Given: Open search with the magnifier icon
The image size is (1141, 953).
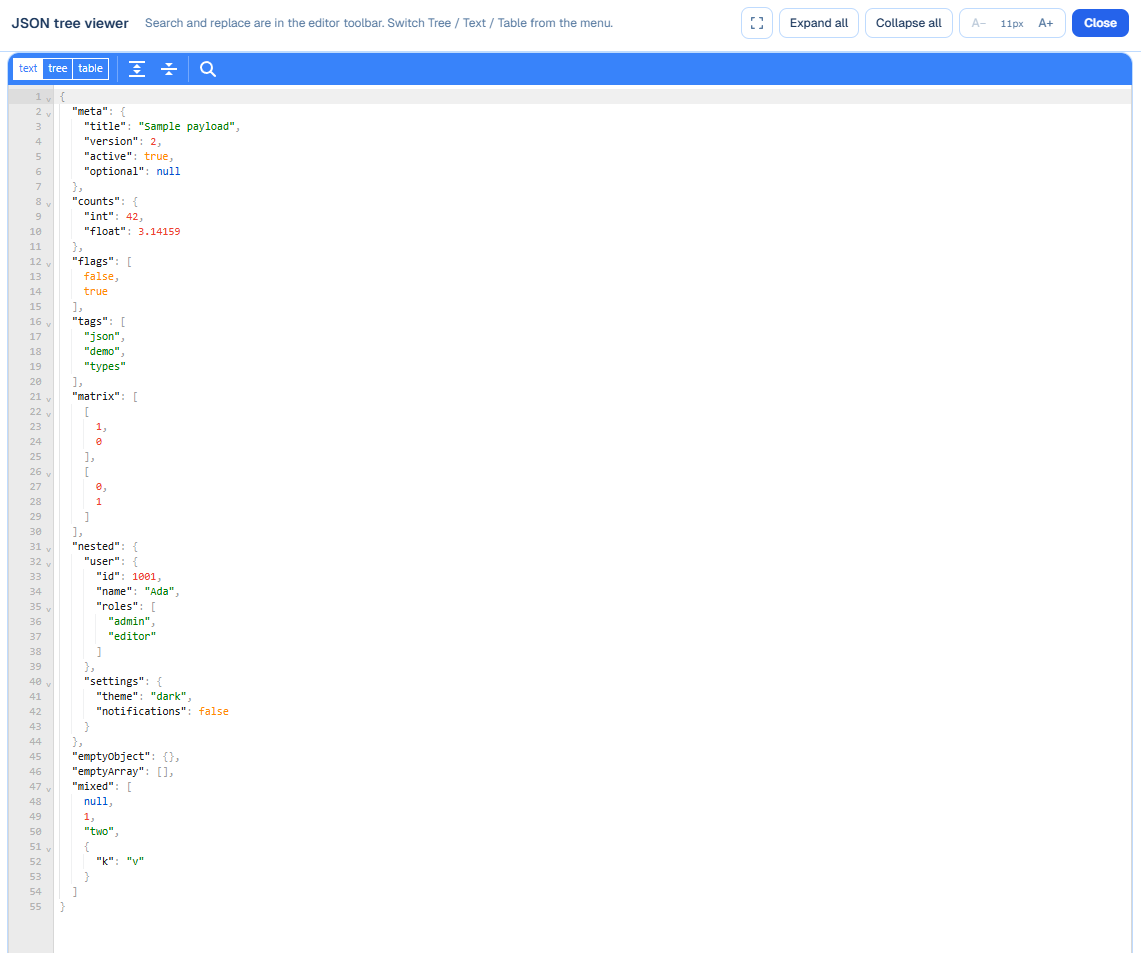Looking at the screenshot, I should (207, 69).
